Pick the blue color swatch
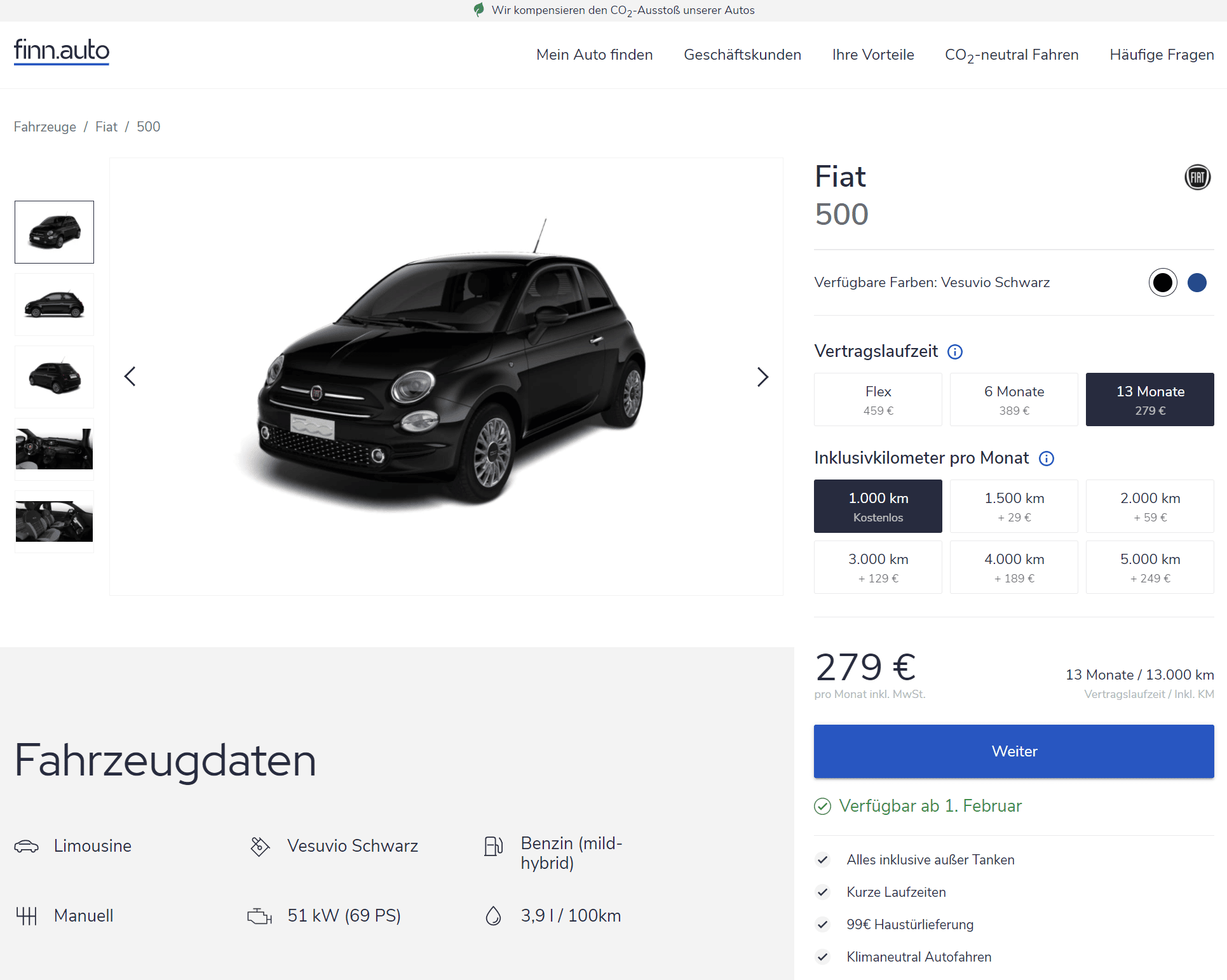The width and height of the screenshot is (1227, 980). click(1197, 283)
